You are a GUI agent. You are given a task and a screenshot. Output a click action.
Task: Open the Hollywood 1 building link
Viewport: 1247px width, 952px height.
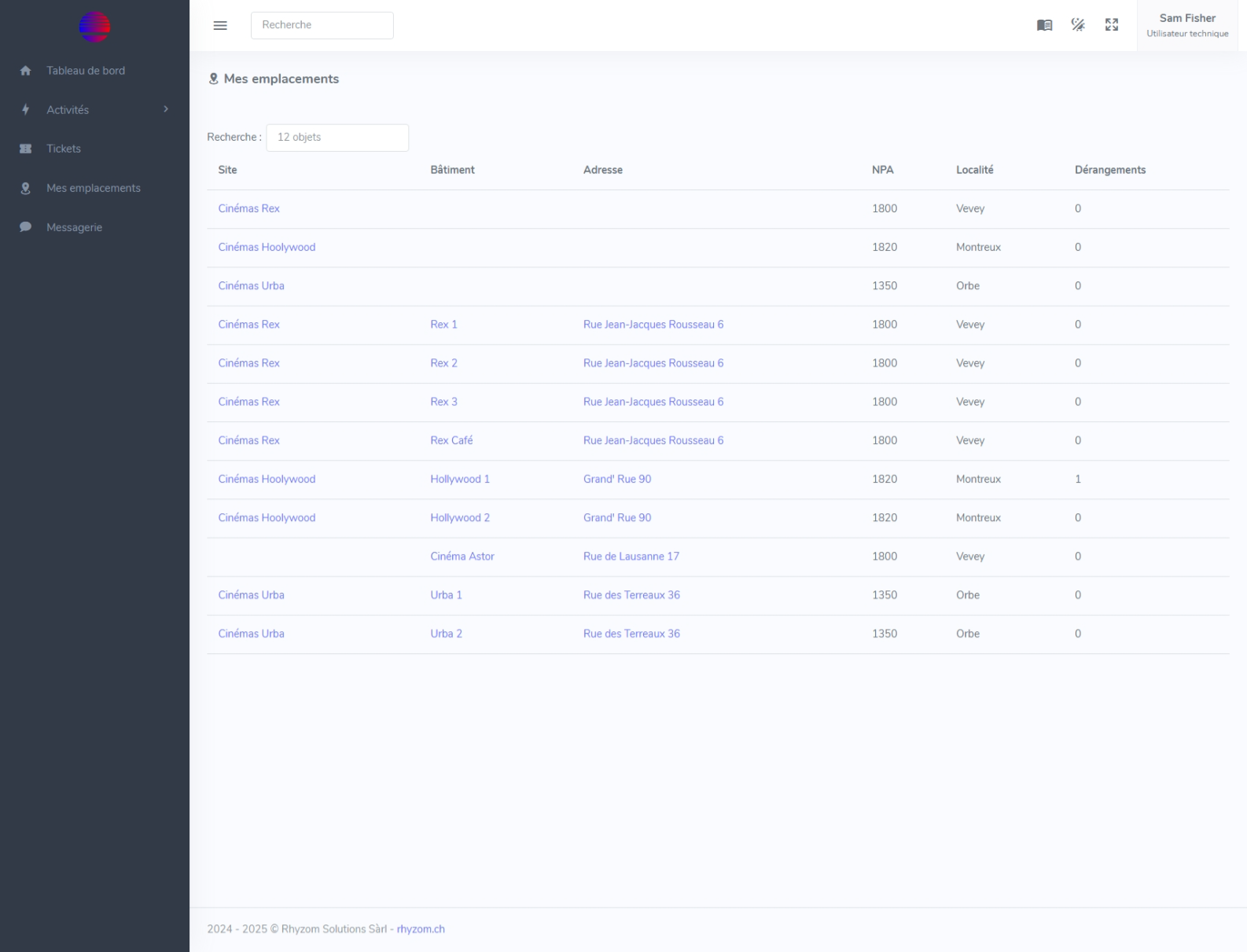point(459,479)
